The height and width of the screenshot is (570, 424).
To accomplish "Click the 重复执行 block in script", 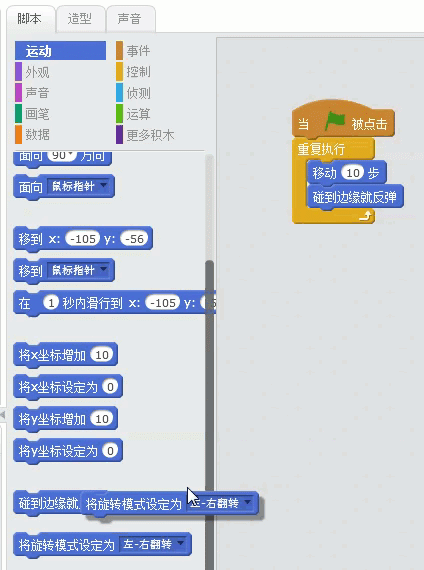I will (321, 149).
